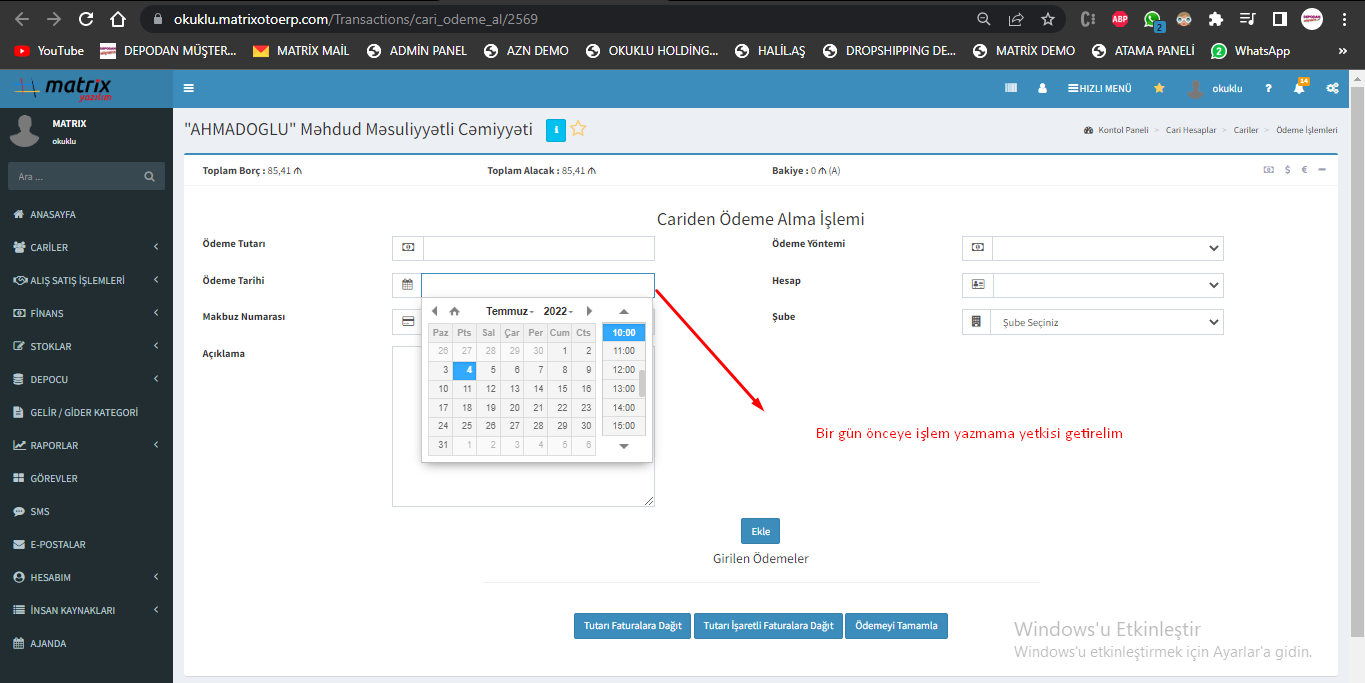The width and height of the screenshot is (1365, 683).
Task: Click the Ödemeyi Tamamla button
Action: (x=896, y=626)
